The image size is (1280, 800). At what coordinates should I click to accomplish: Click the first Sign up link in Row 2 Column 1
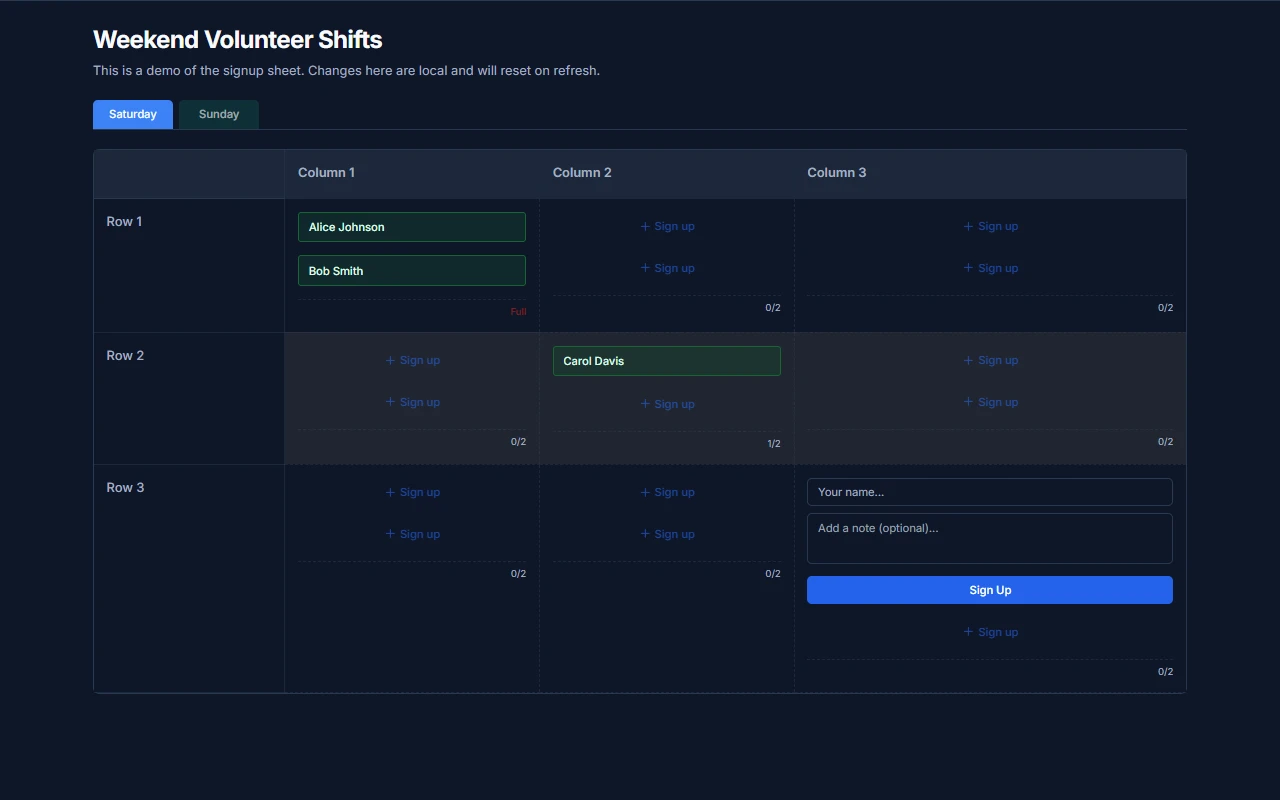[x=412, y=360]
